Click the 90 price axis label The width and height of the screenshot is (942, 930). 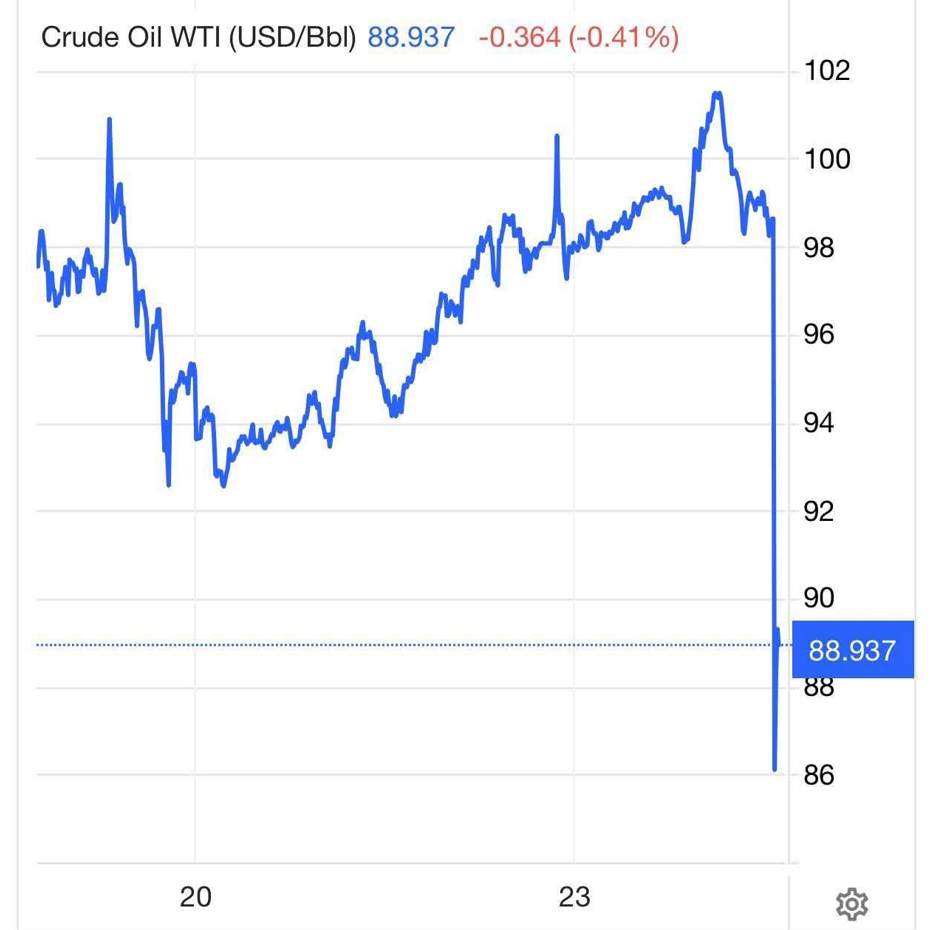click(819, 598)
